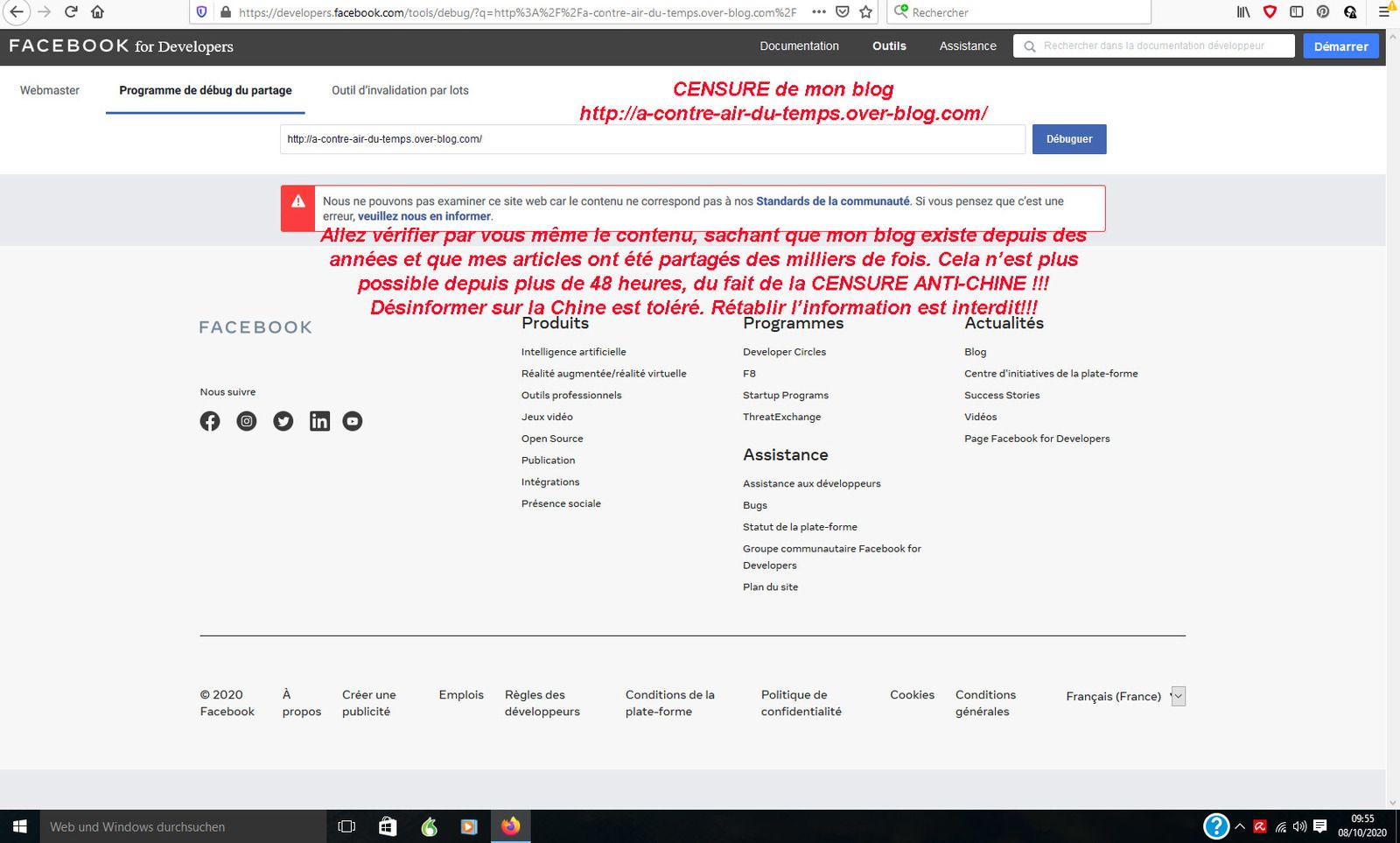Open Page Facebook for Developers link
The height and width of the screenshot is (843, 1400).
tap(1037, 439)
